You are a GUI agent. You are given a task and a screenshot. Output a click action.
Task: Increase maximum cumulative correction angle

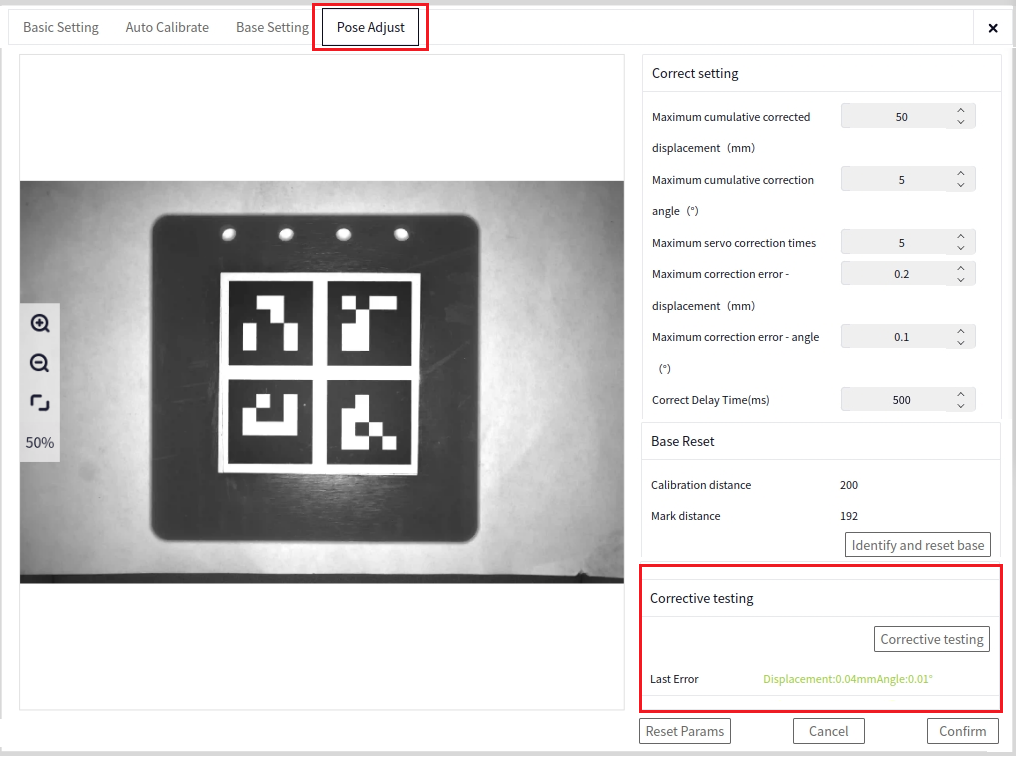pos(961,174)
